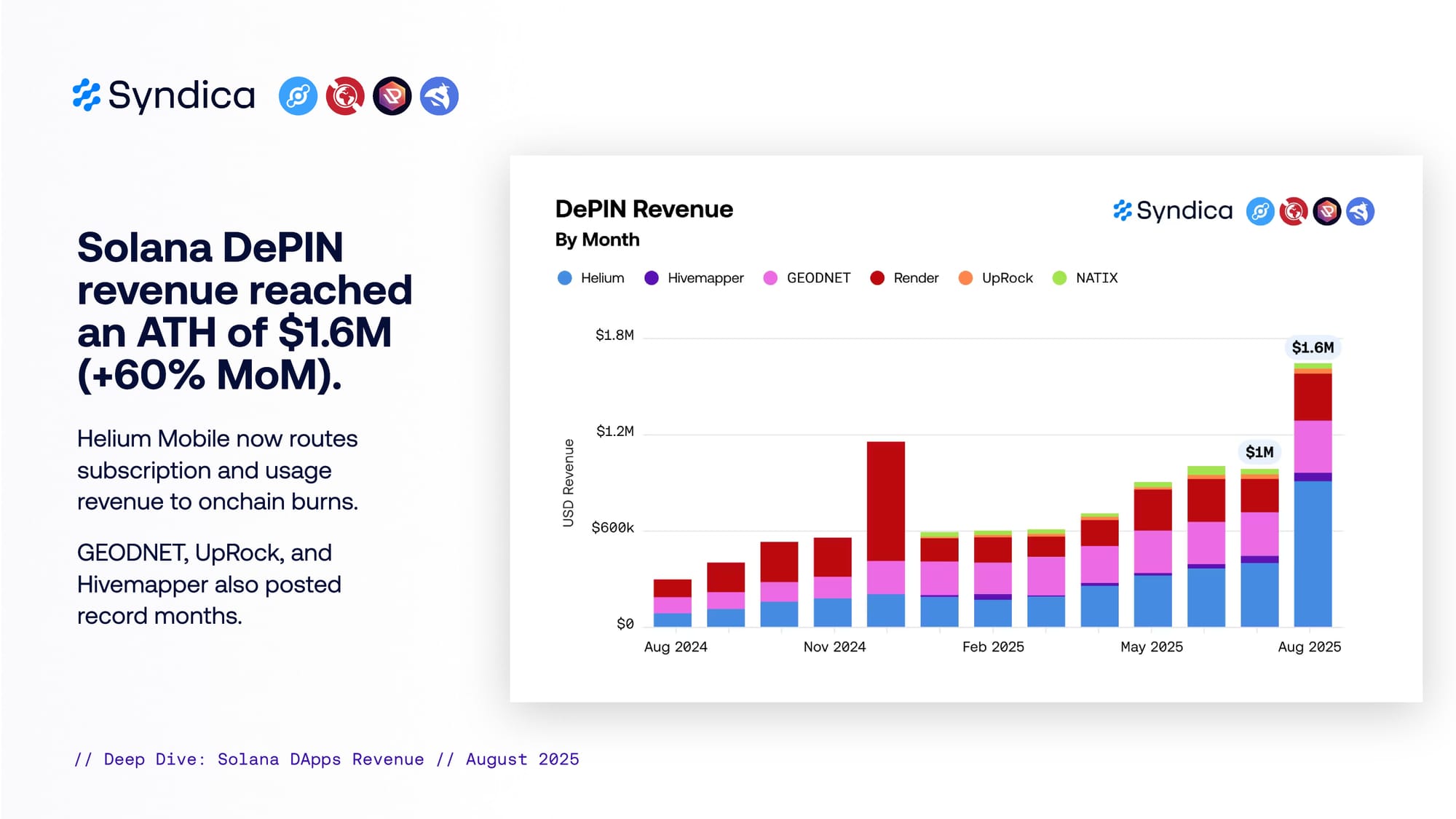
Task: Click the By Month subtitle
Action: tap(597, 240)
